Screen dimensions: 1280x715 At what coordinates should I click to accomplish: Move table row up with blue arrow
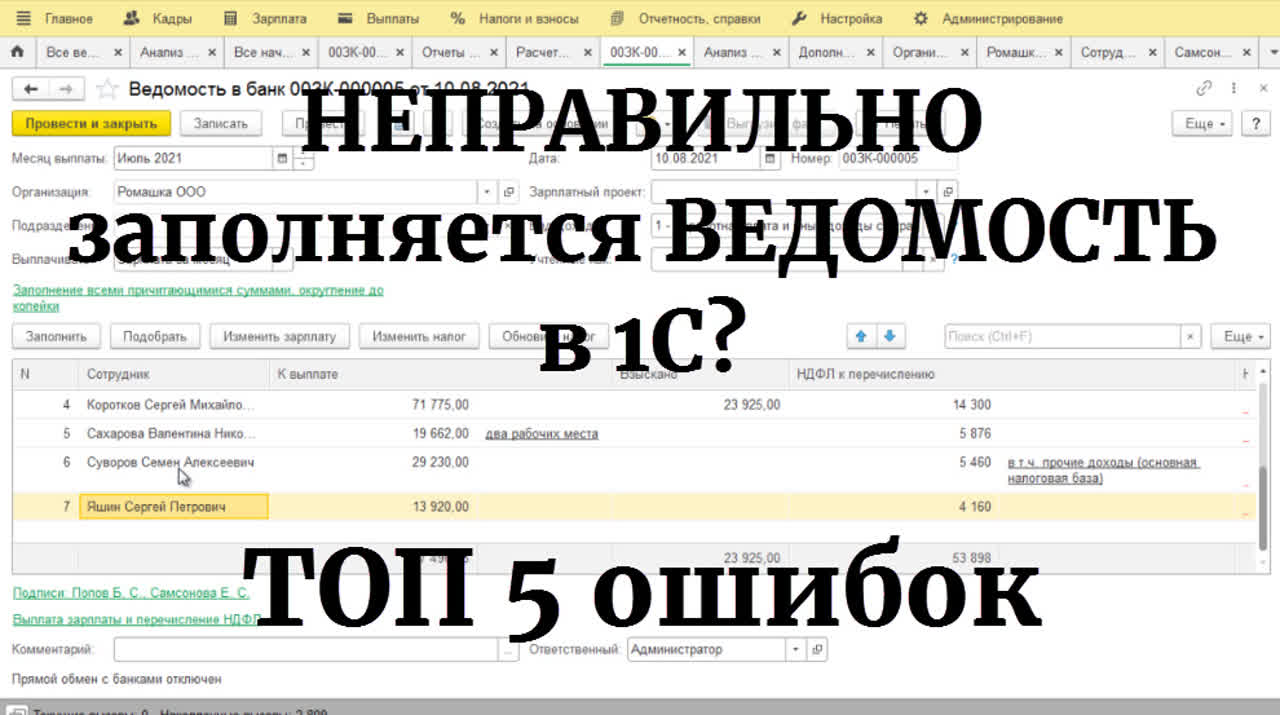(860, 337)
